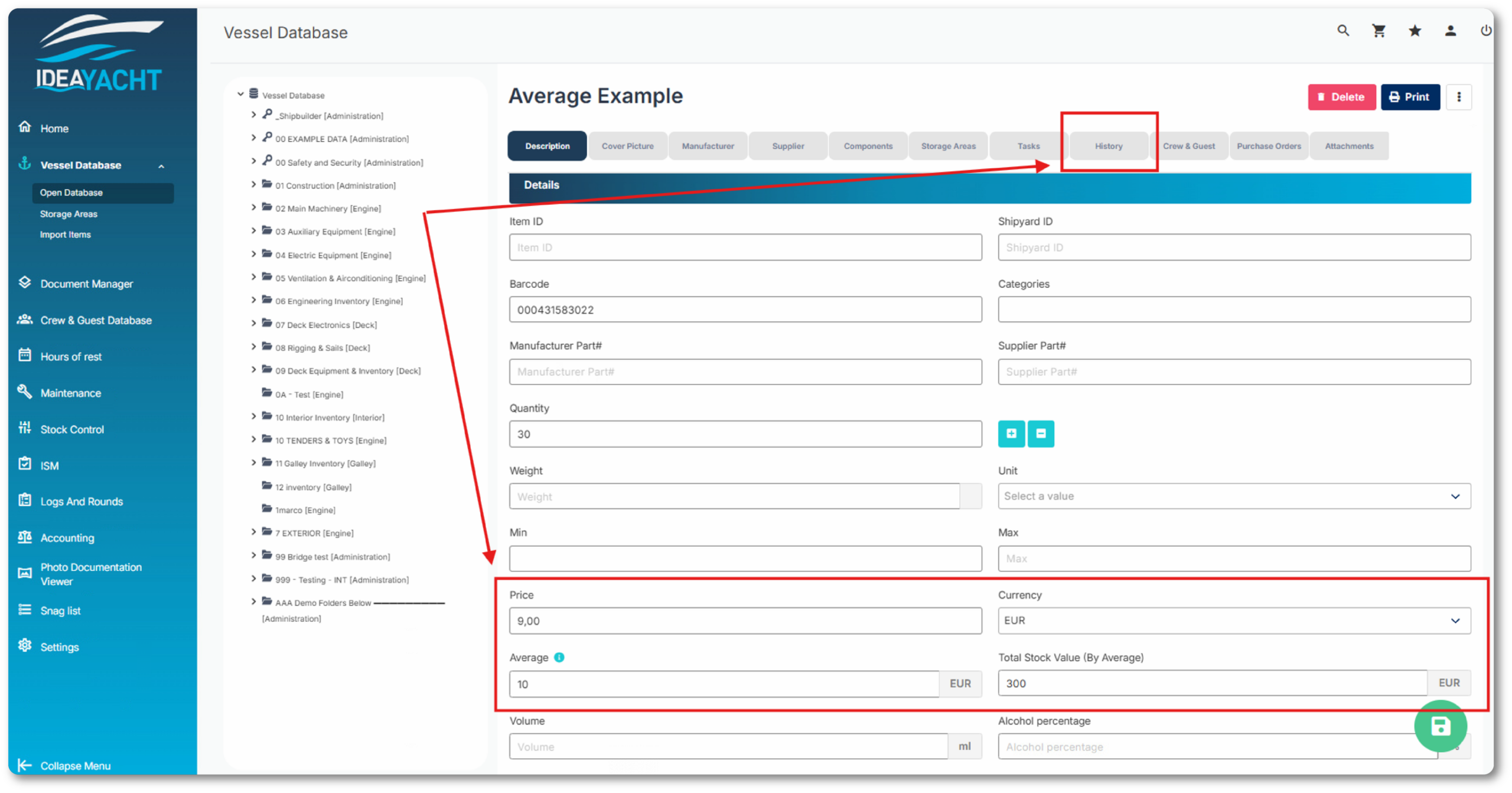
Task: Click the red Delete button
Action: (x=1341, y=97)
